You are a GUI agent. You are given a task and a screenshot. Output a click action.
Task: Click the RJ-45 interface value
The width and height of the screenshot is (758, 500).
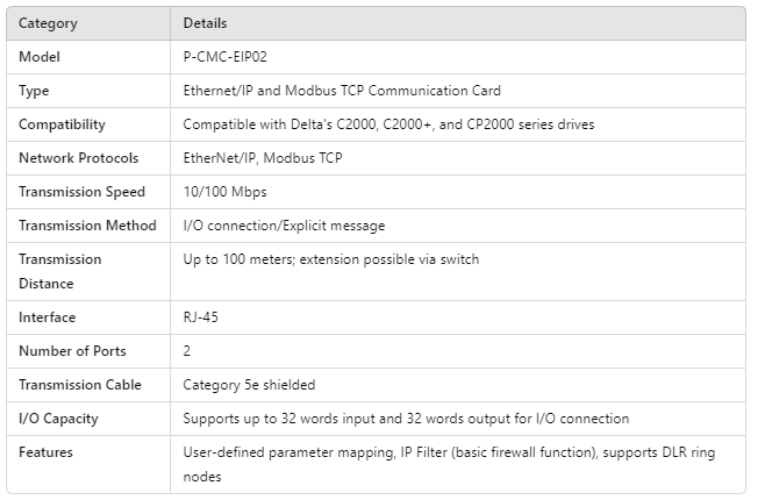click(x=202, y=316)
